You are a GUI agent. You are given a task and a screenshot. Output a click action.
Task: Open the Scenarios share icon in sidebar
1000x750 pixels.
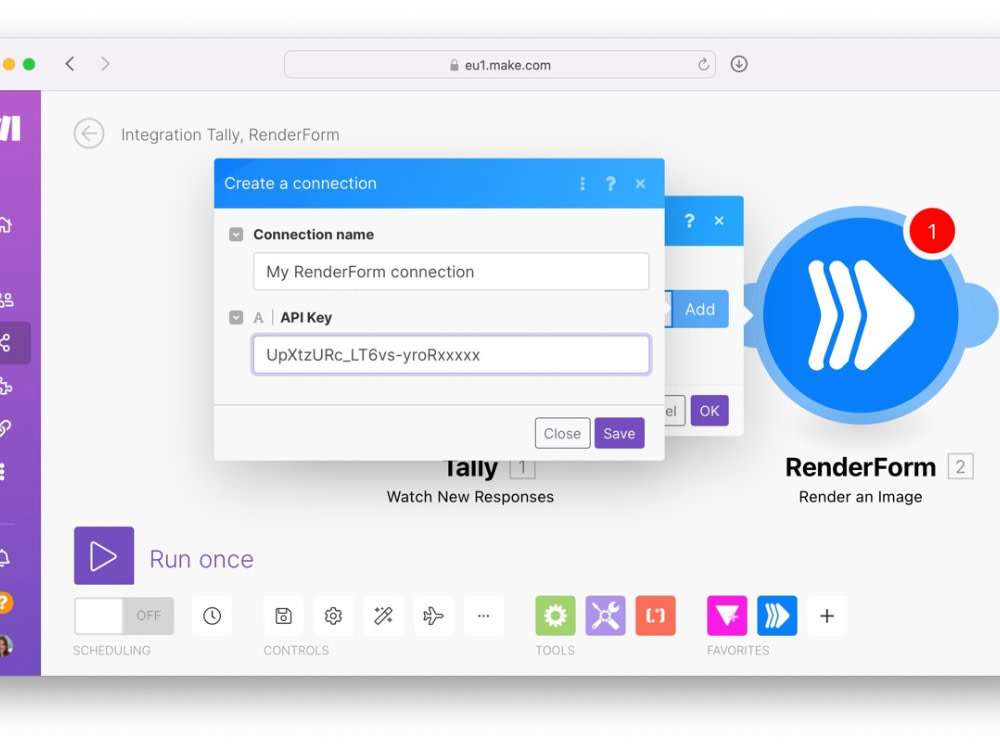click(x=6, y=342)
